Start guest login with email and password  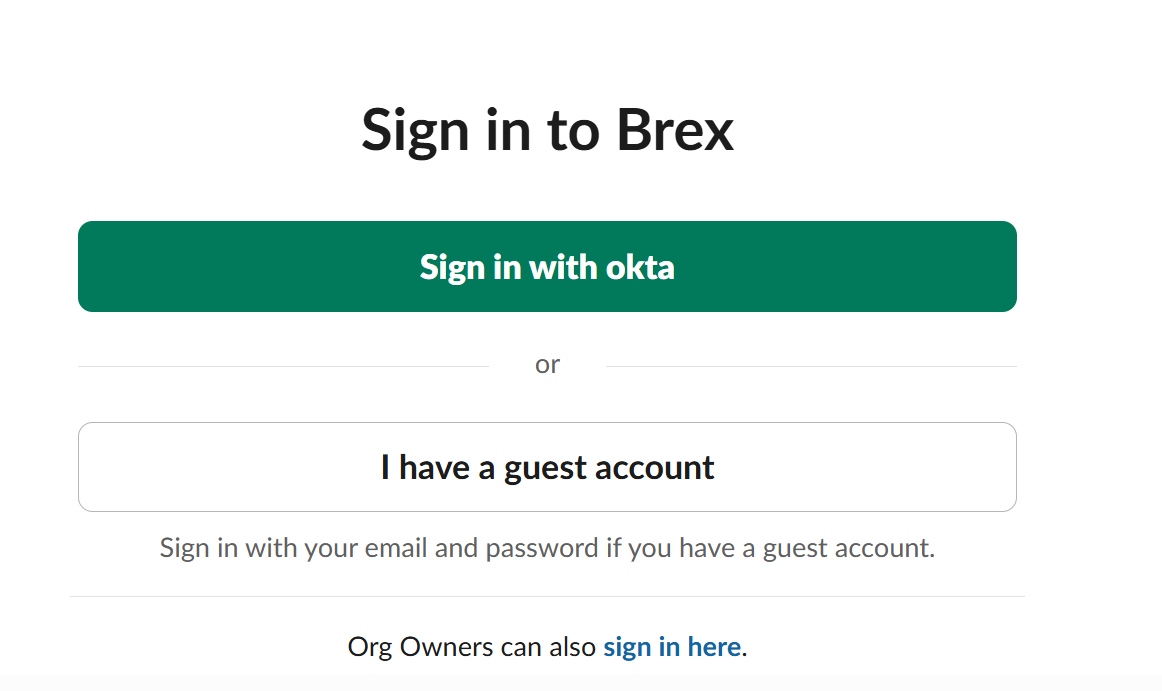point(547,466)
